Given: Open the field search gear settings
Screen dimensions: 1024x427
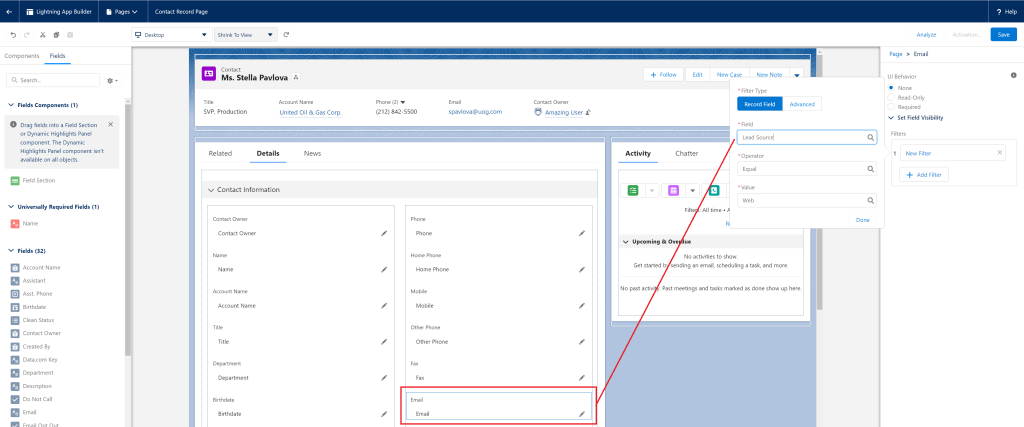Looking at the screenshot, I should tap(112, 80).
